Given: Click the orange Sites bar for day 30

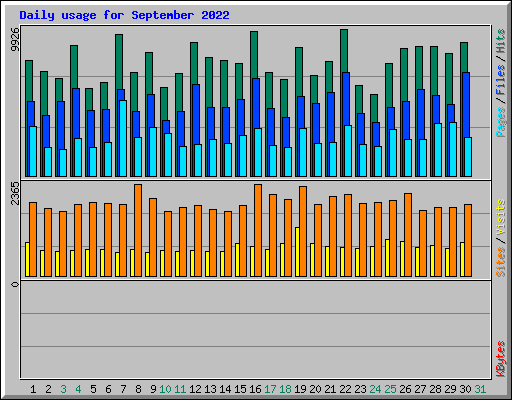Looking at the screenshot, I should point(468,240).
